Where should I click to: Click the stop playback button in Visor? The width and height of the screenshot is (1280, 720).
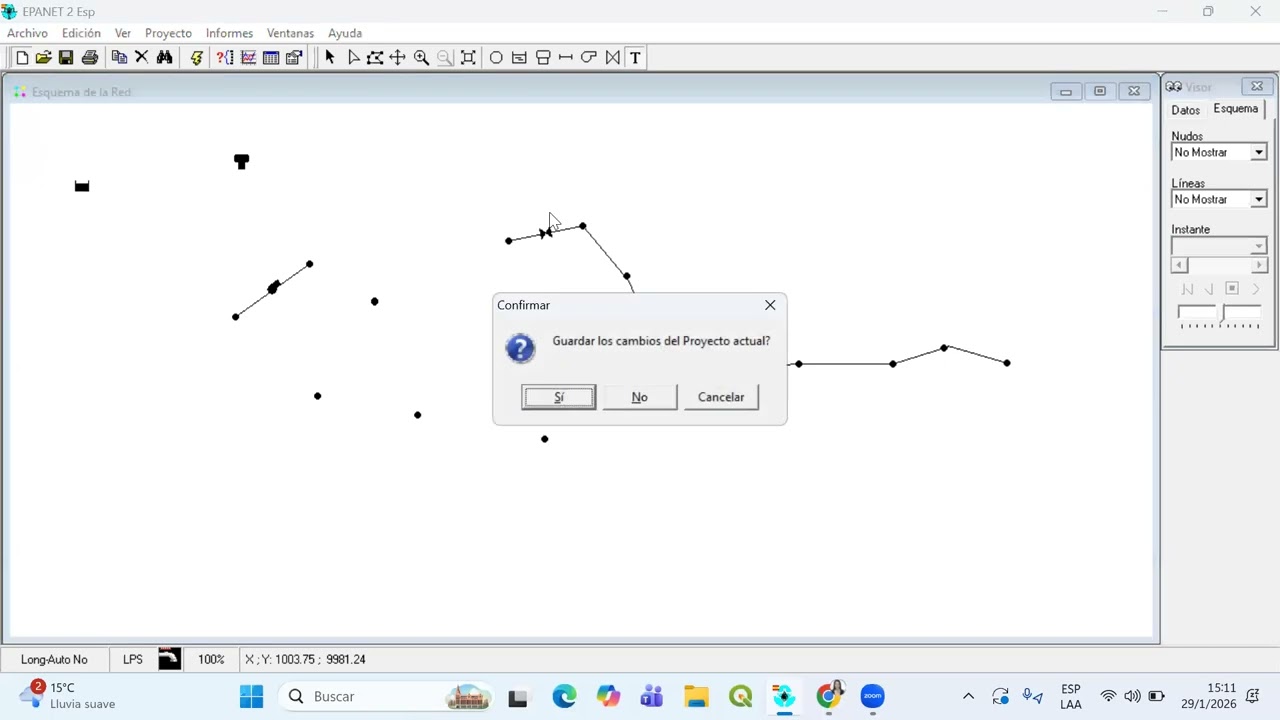1232,289
